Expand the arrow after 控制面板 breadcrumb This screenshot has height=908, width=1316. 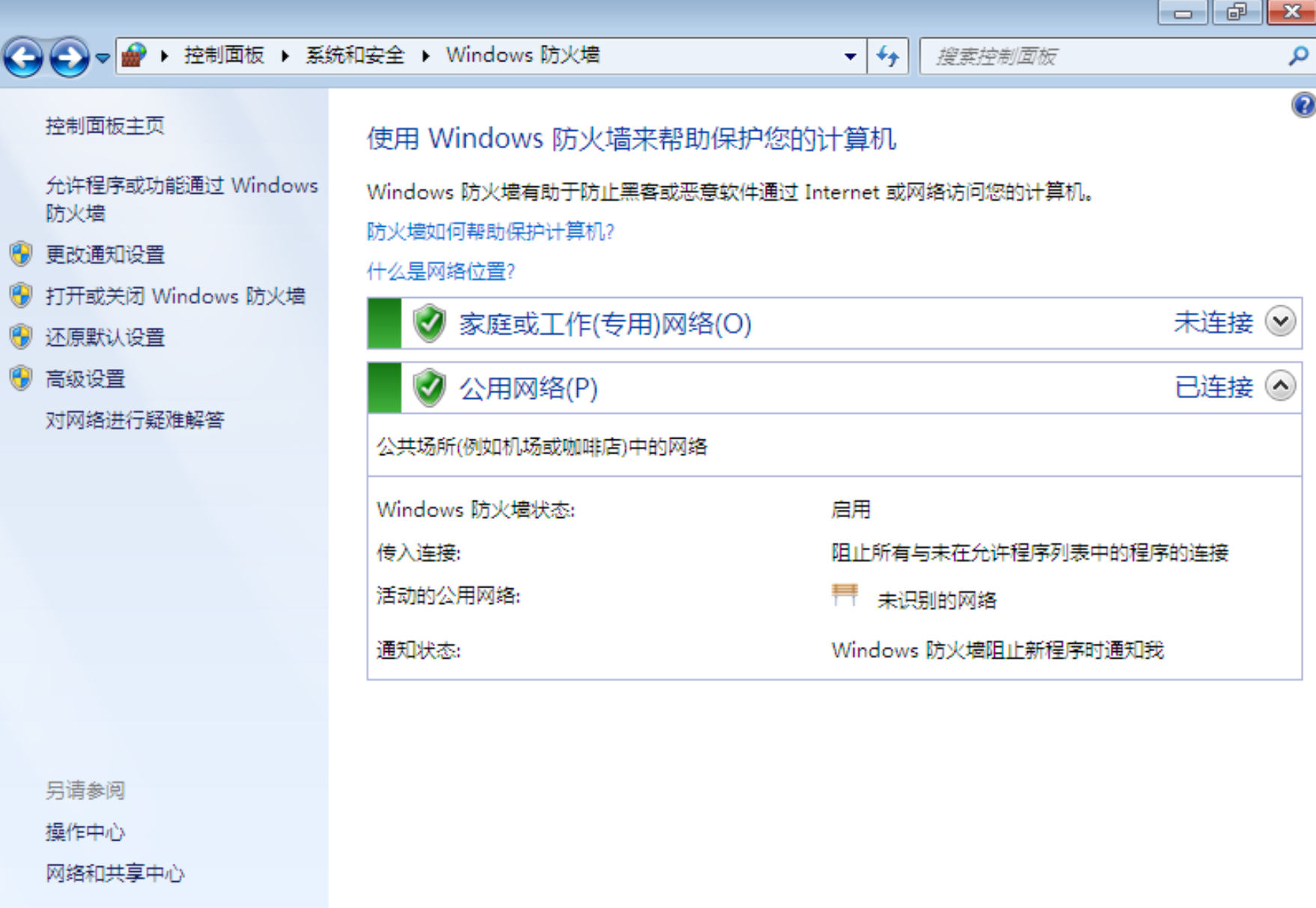click(285, 56)
